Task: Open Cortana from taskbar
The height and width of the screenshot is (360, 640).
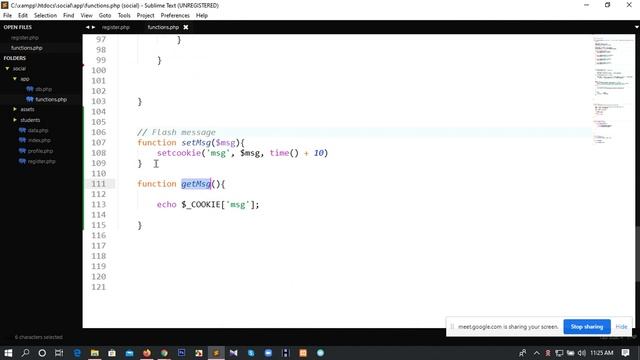Action: click(x=42, y=353)
